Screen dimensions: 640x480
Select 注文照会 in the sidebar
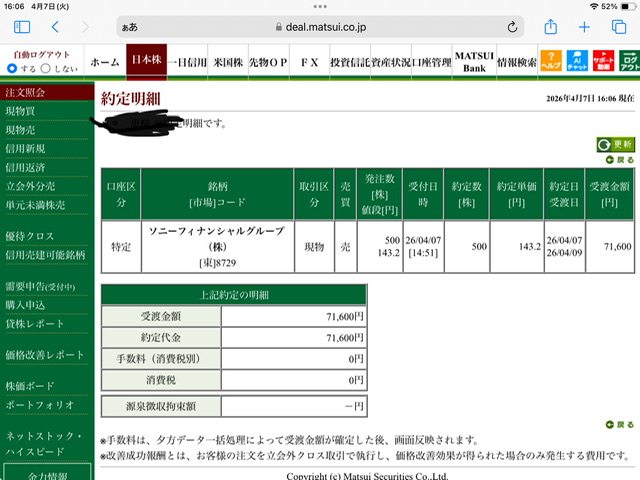pyautogui.click(x=47, y=92)
